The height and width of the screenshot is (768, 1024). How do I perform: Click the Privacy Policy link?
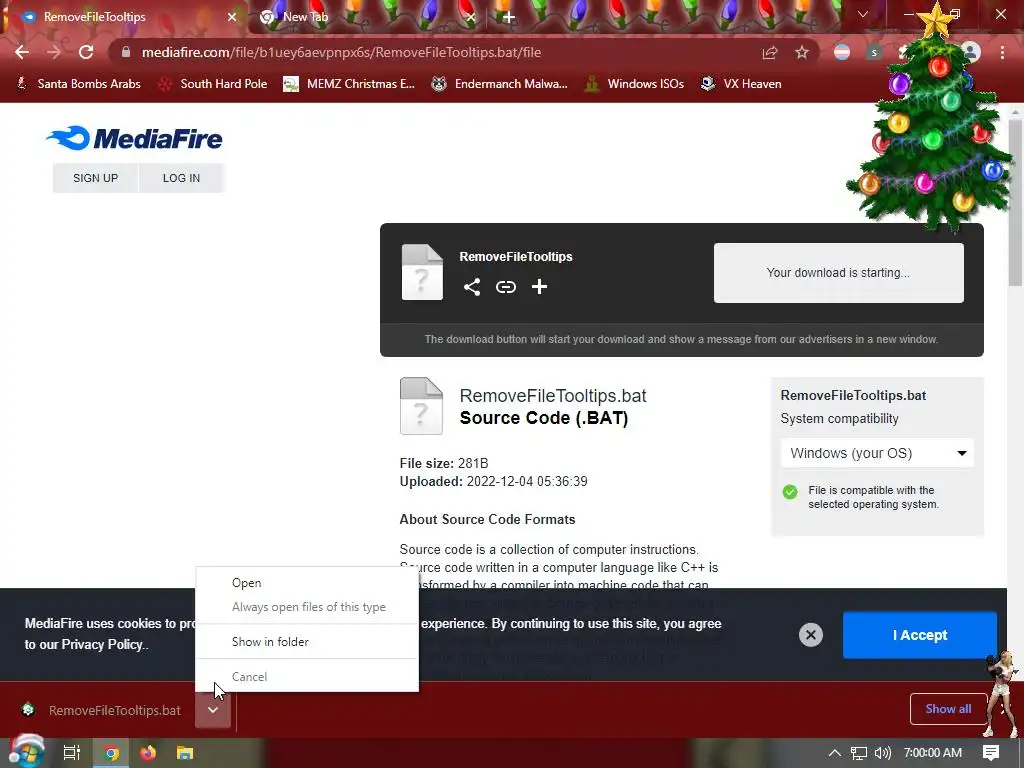(103, 645)
